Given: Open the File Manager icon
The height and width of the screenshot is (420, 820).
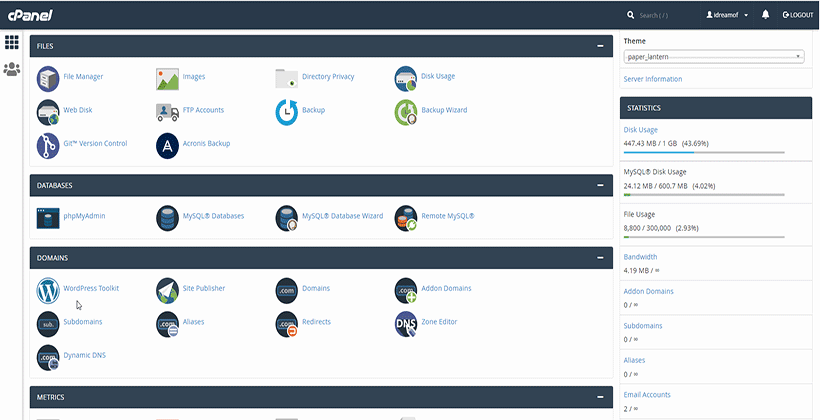Looking at the screenshot, I should [48, 79].
